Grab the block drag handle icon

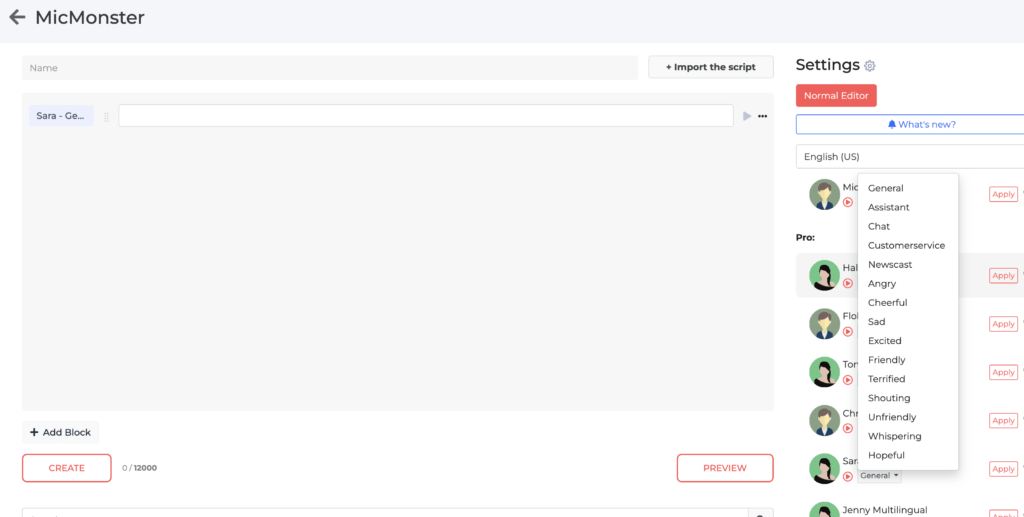click(106, 117)
